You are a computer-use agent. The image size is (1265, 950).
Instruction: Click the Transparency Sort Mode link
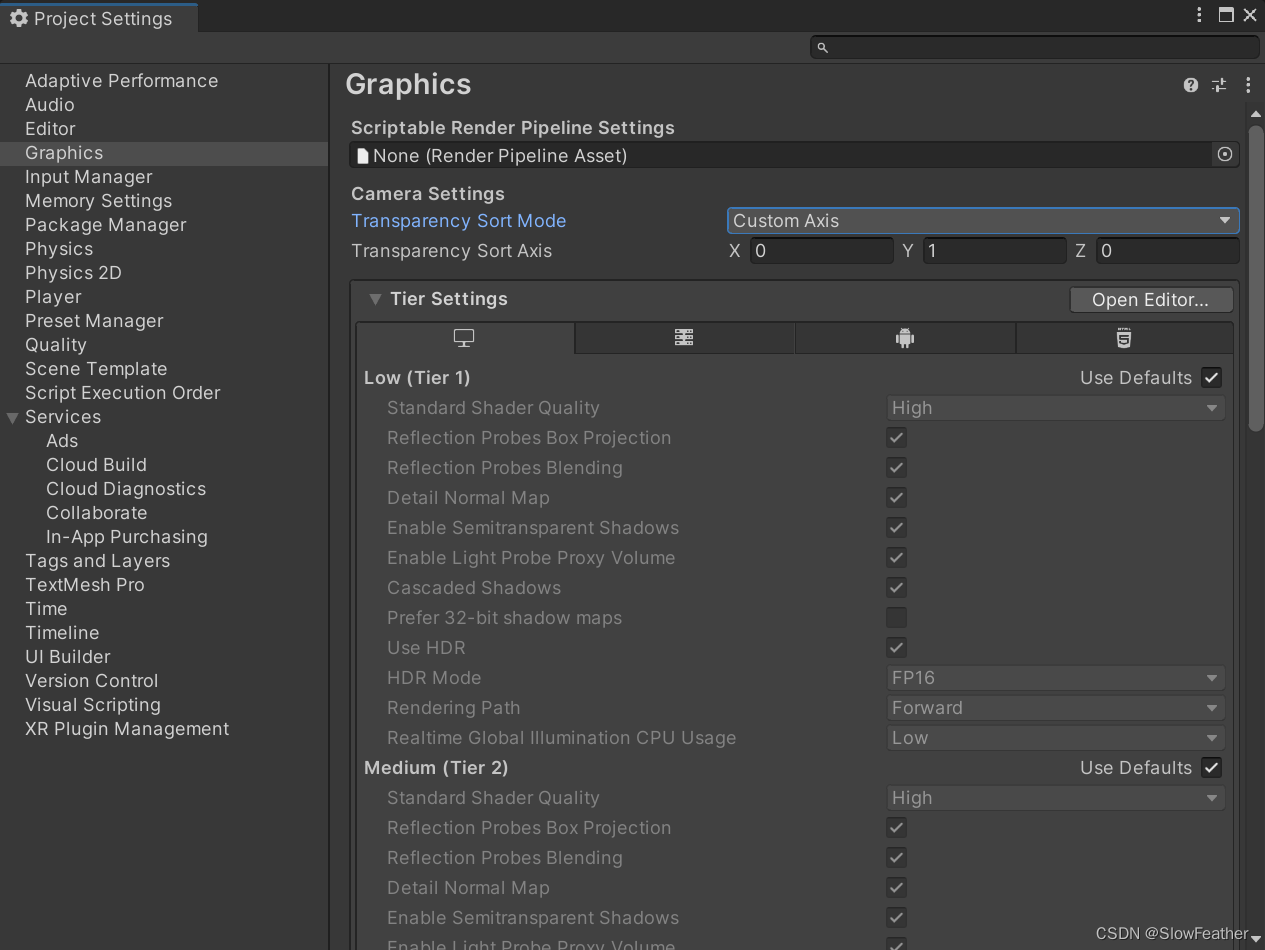click(x=459, y=220)
